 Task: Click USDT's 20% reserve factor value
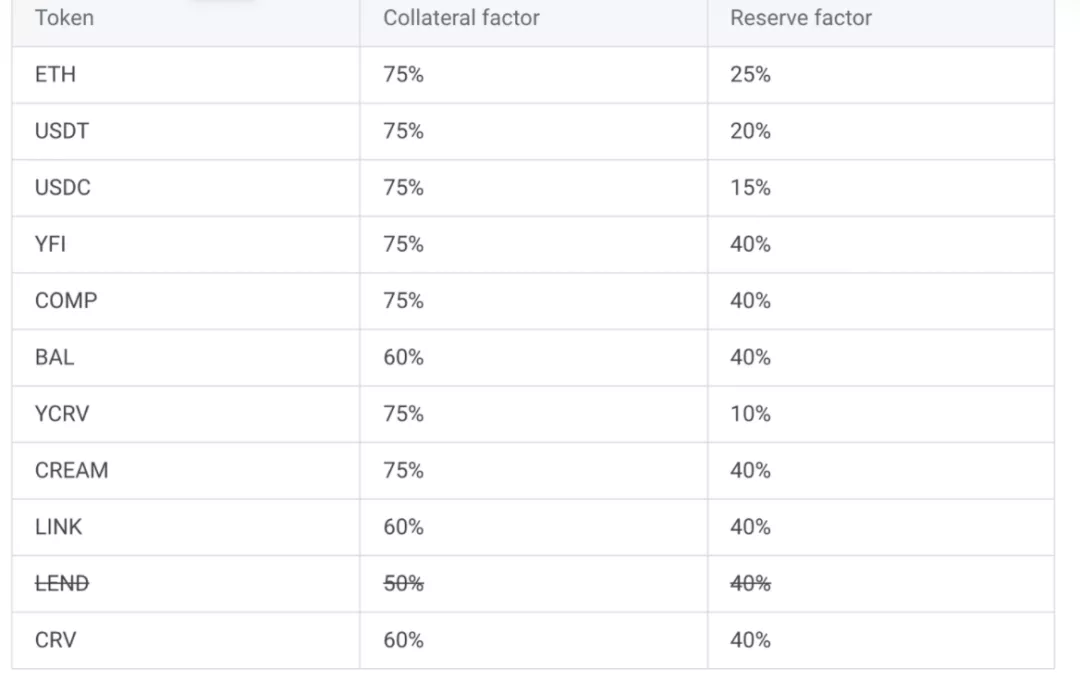click(750, 131)
